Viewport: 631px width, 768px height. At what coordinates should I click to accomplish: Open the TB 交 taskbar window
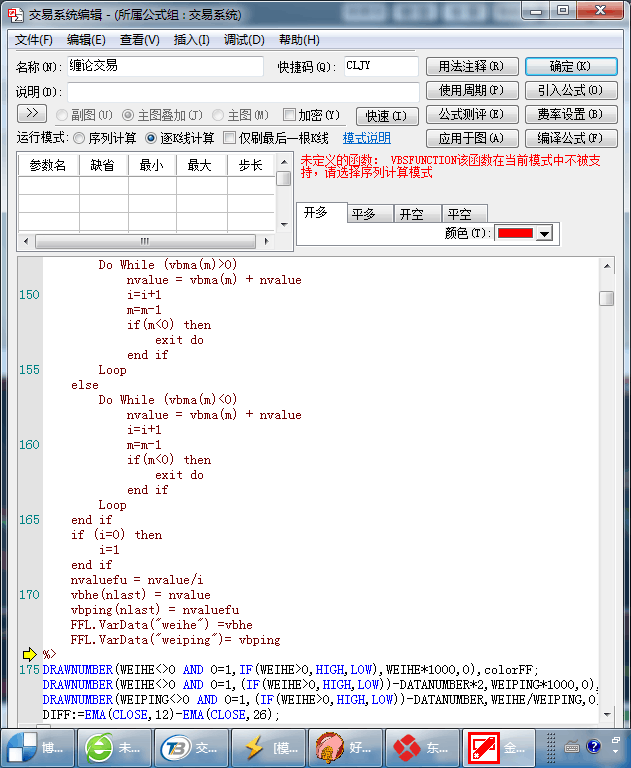click(x=191, y=747)
